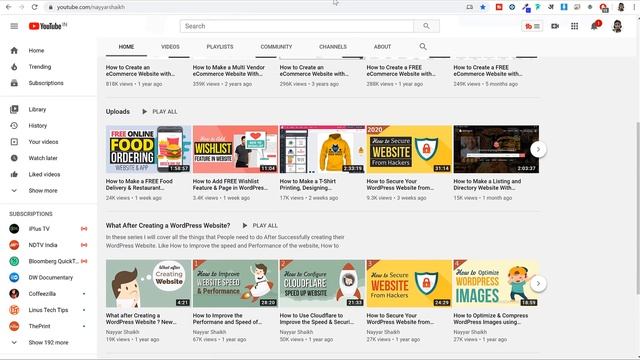Image resolution: width=640 pixels, height=360 pixels.
Task: Open the hamburger guide menu
Action: [x=14, y=26]
